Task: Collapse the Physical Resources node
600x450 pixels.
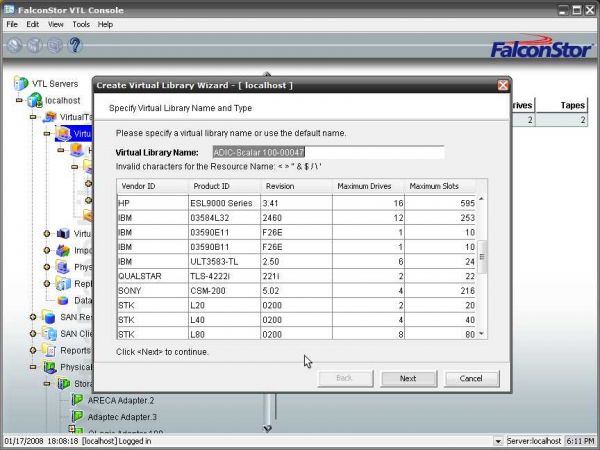Action: pos(33,367)
